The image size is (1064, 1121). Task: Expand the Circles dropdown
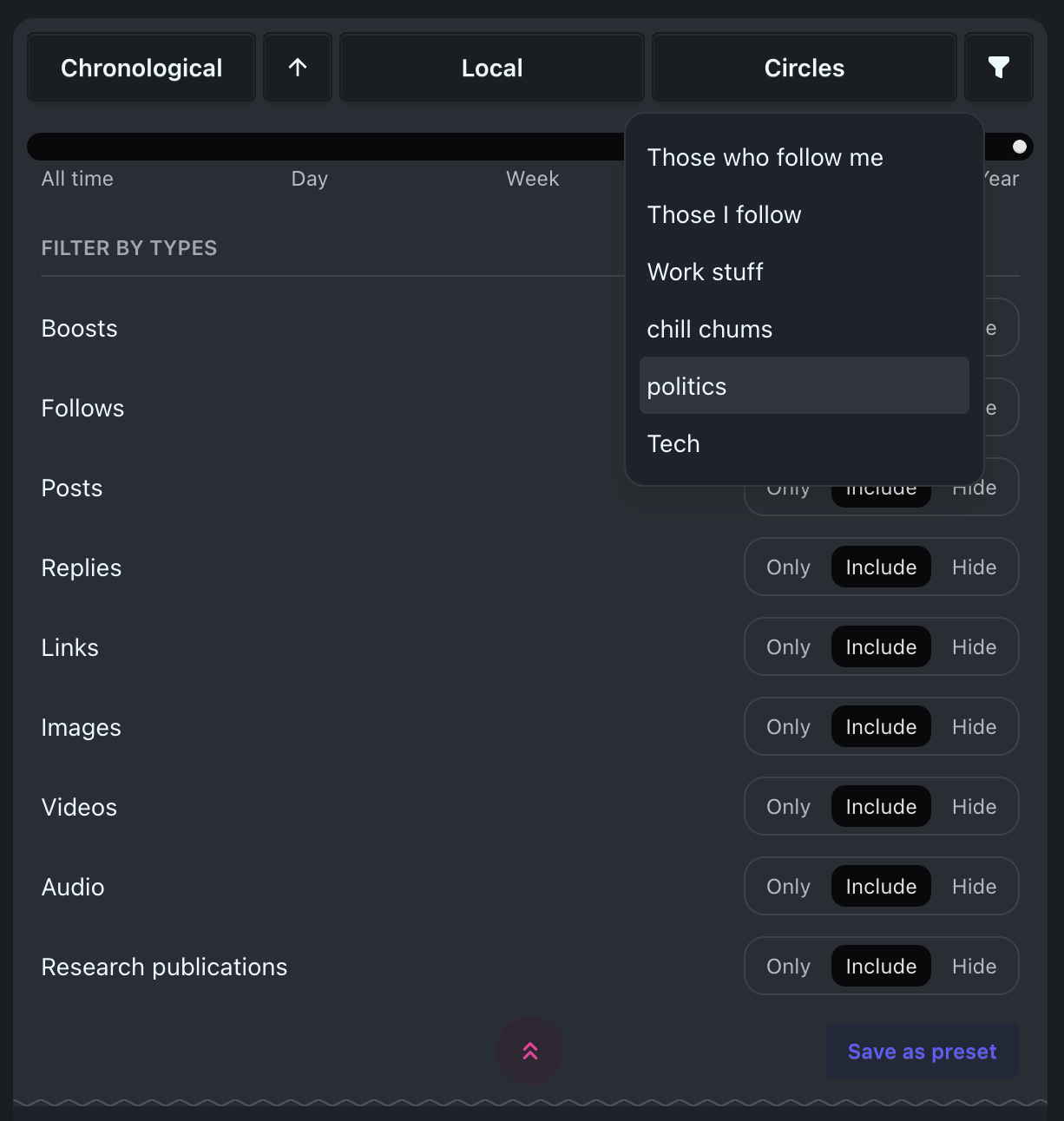click(804, 68)
